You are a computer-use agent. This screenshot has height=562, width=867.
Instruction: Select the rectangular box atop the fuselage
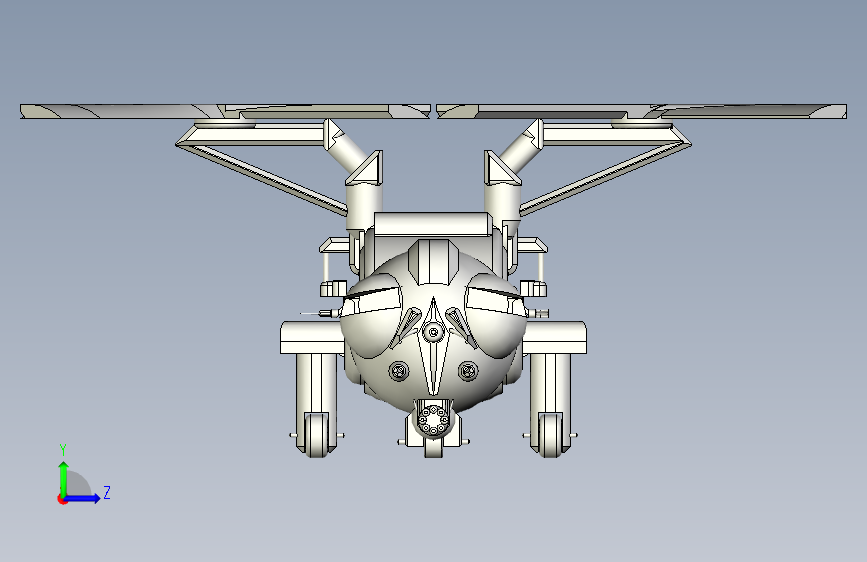pyautogui.click(x=433, y=225)
